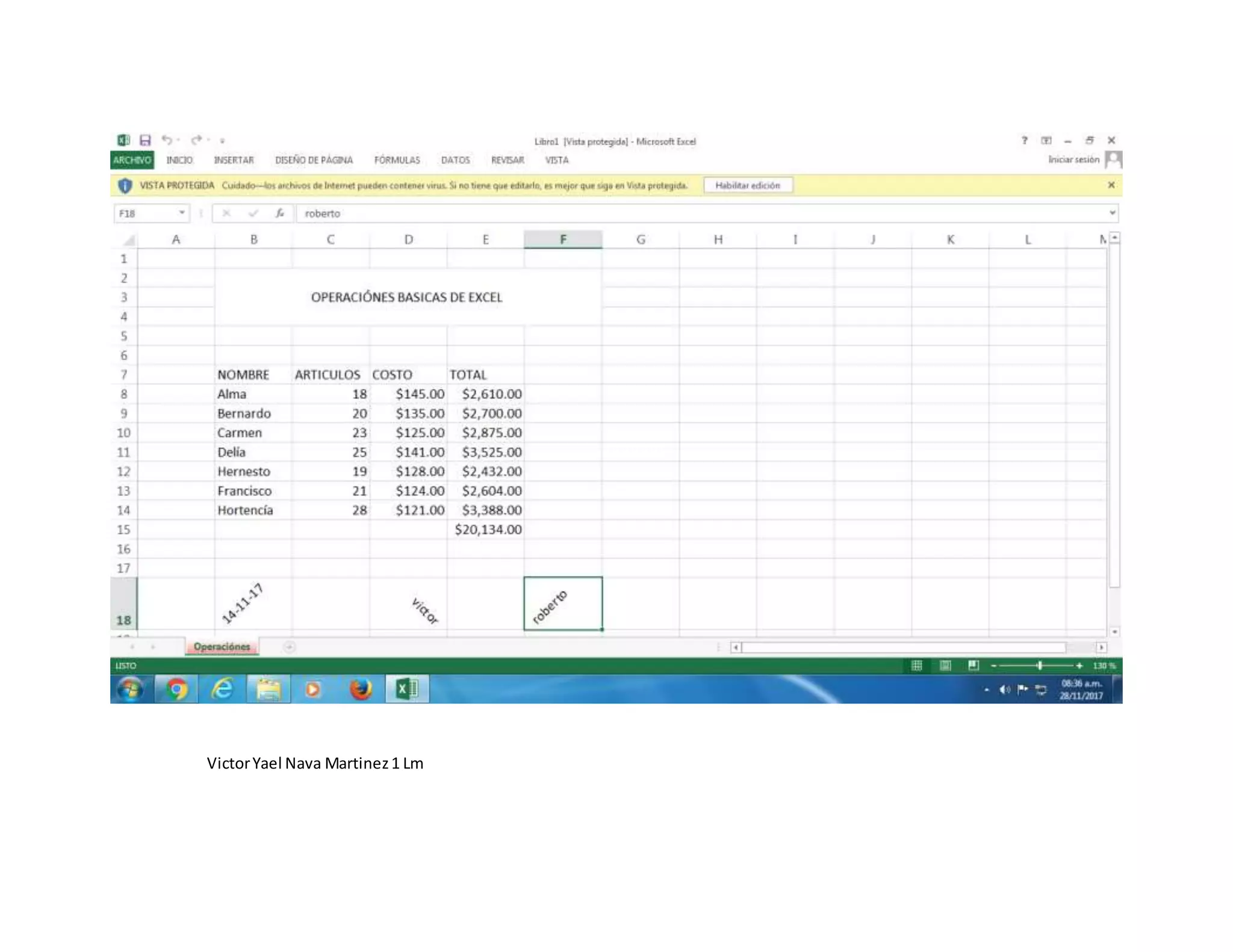Click the Redo arrow icon
The height and width of the screenshot is (952, 1233).
(196, 140)
